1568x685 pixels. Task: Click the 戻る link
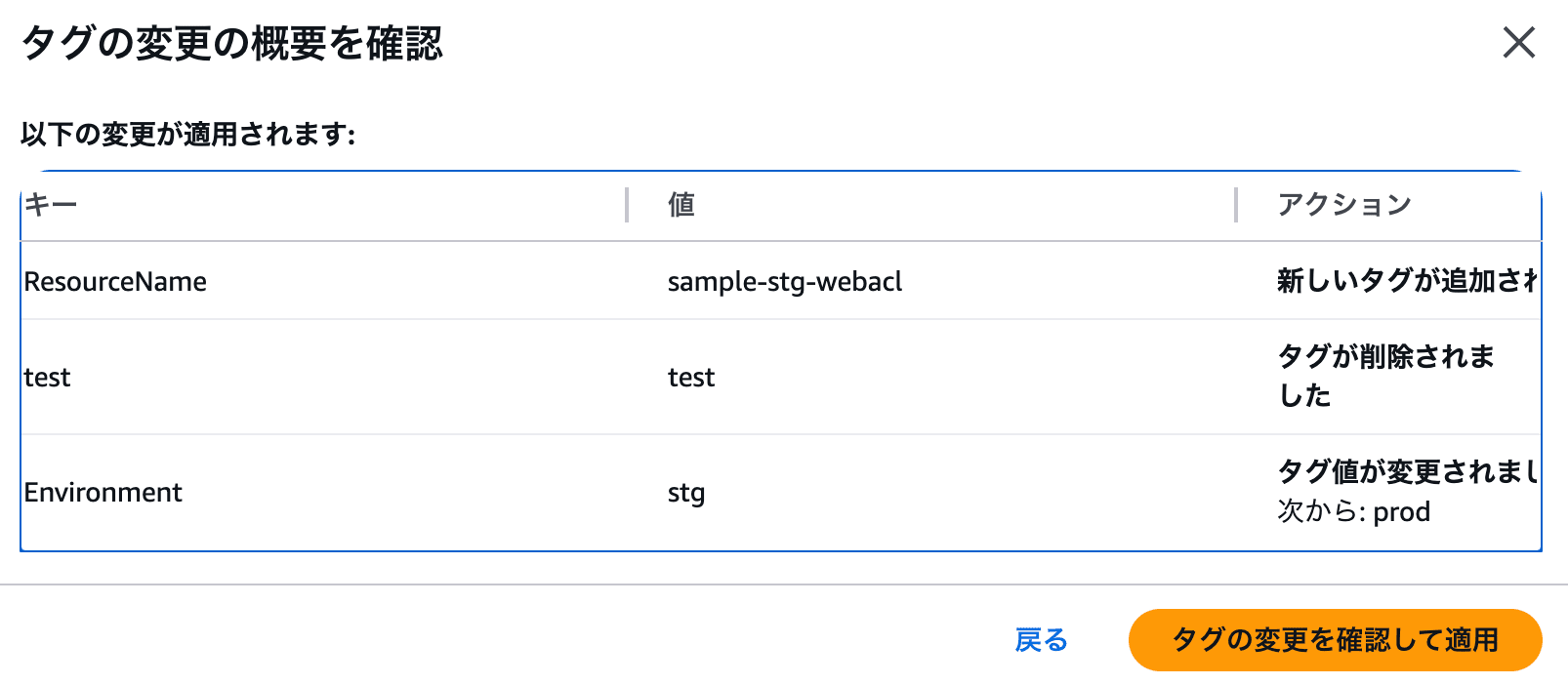tap(1041, 640)
